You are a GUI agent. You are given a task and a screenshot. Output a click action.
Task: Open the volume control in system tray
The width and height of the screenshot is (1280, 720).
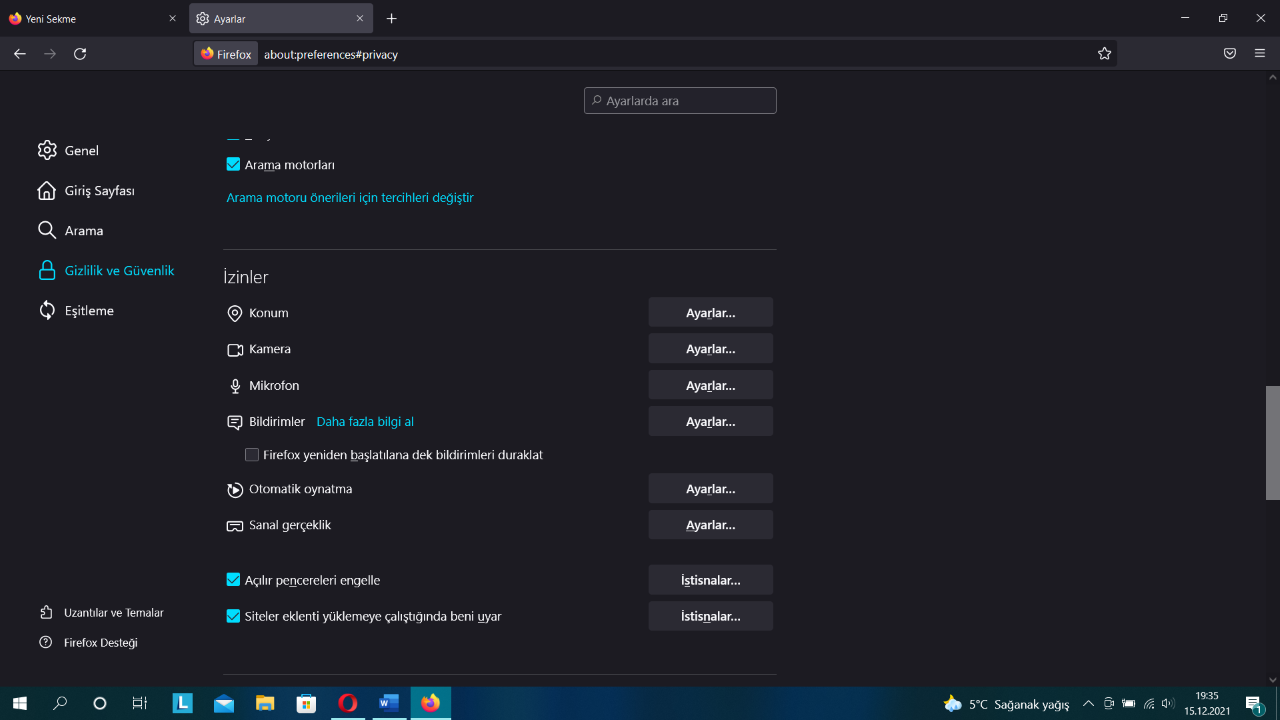[x=1168, y=704]
